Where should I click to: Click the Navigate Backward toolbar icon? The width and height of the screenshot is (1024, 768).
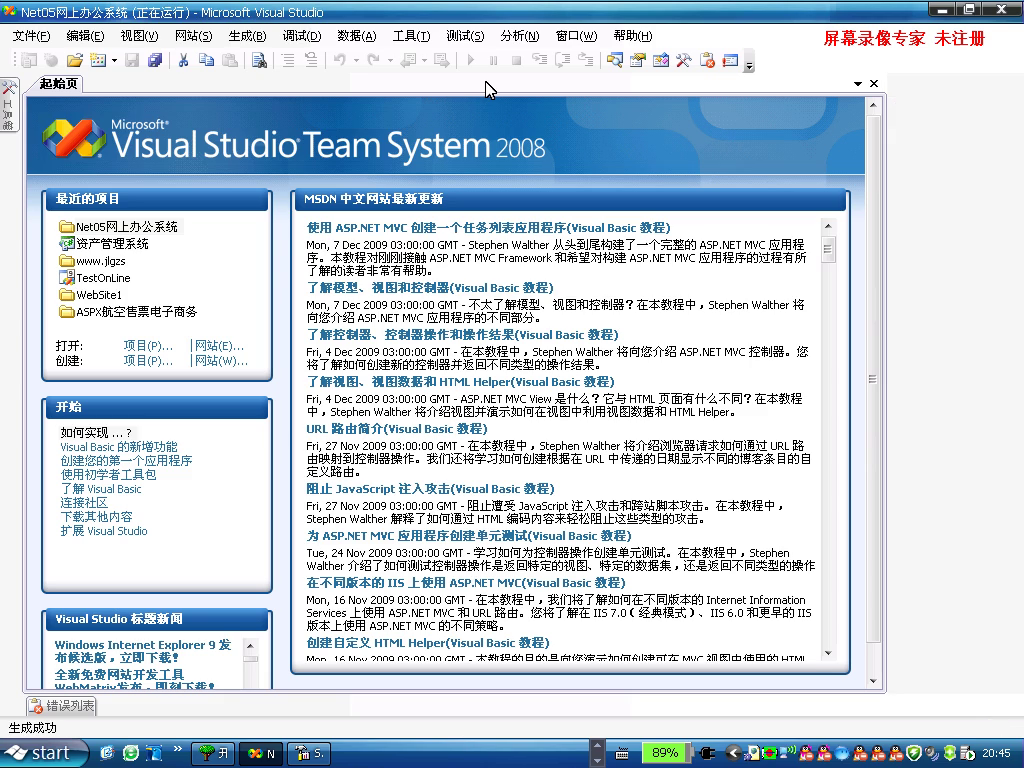[x=408, y=61]
